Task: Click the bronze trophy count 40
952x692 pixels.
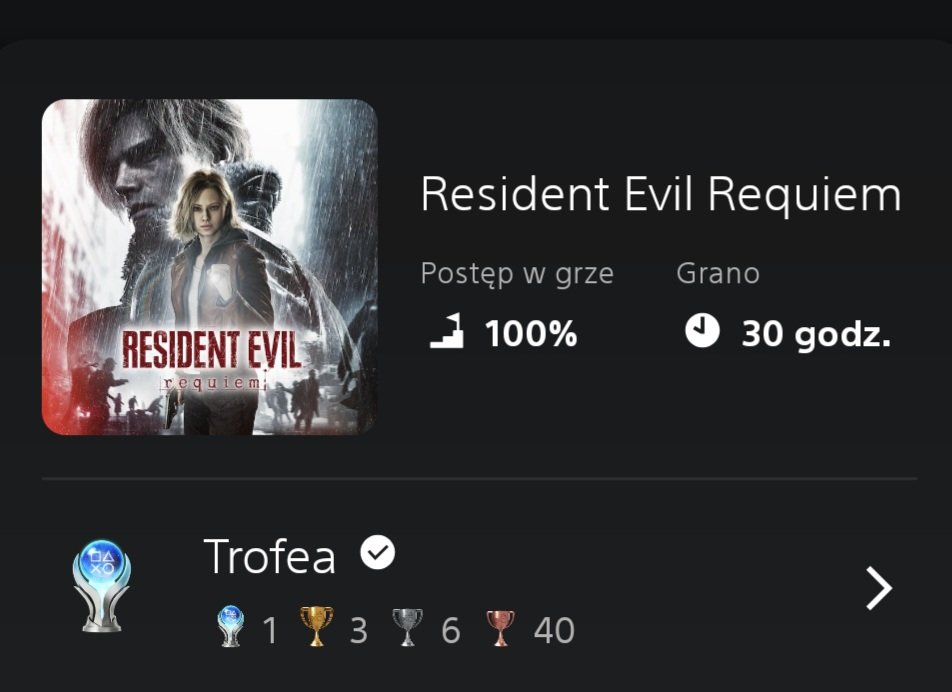Action: click(x=554, y=631)
